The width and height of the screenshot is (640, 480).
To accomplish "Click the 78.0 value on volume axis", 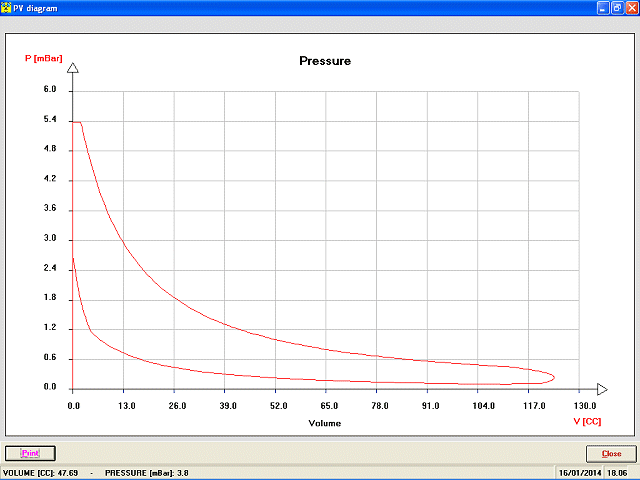I will [x=380, y=406].
